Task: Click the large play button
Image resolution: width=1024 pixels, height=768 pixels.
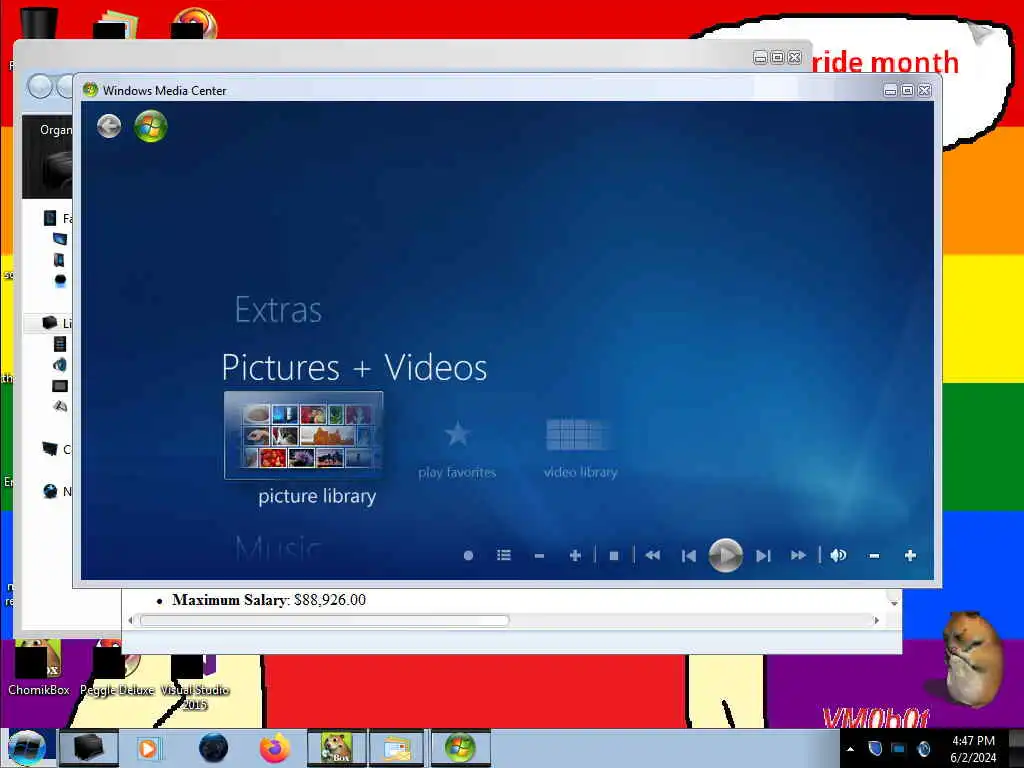Action: tap(726, 556)
